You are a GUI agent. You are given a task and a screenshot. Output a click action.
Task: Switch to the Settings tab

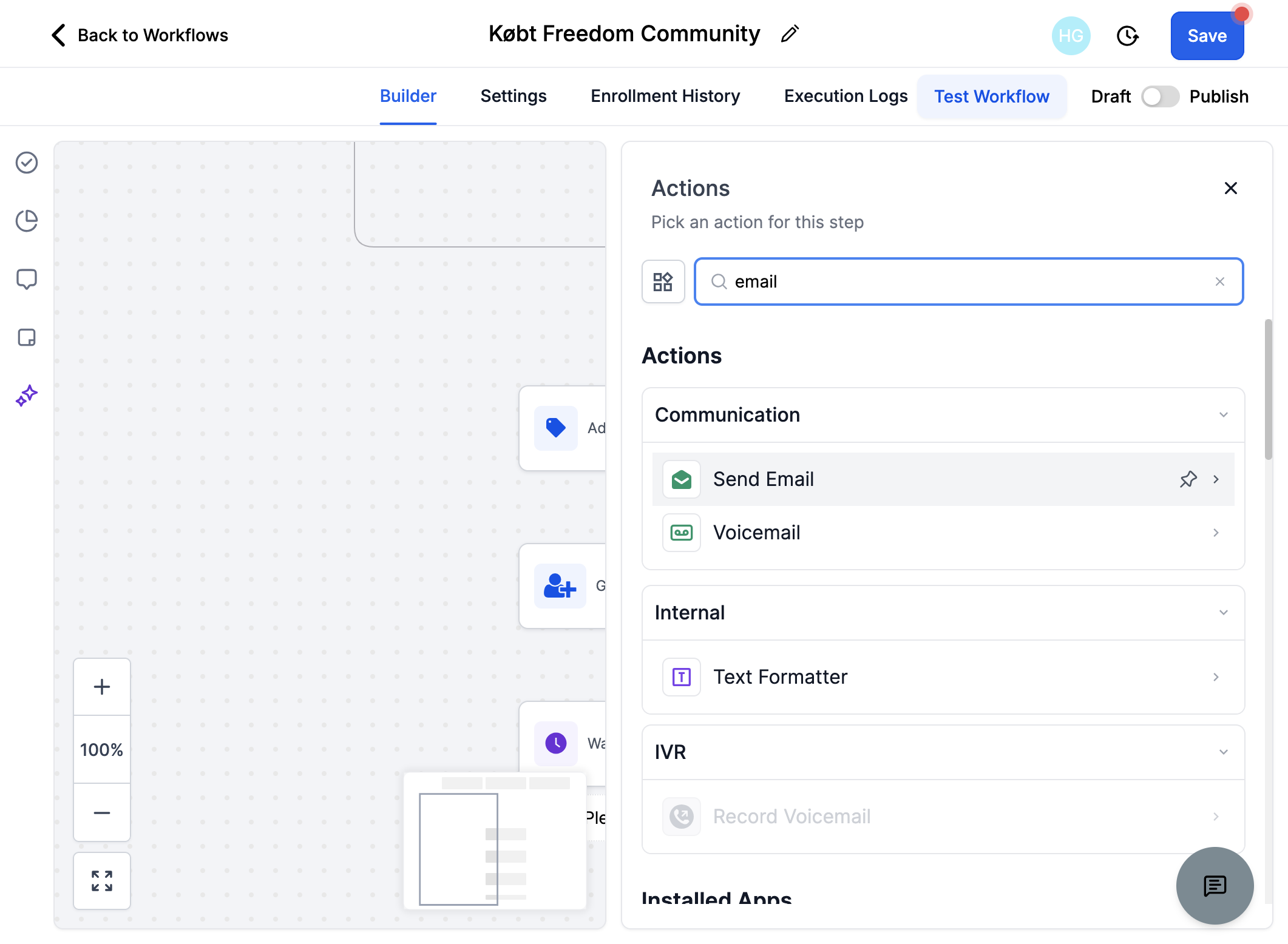coord(514,96)
